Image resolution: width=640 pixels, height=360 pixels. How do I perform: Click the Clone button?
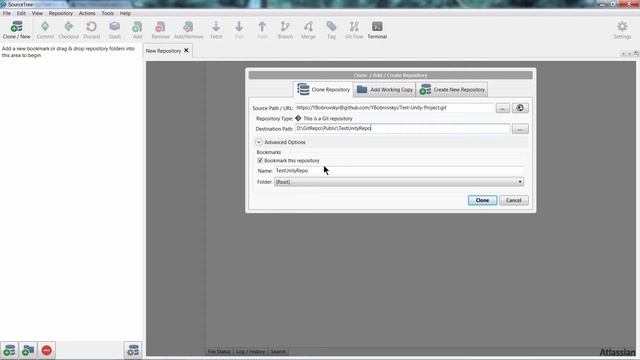(x=482, y=200)
